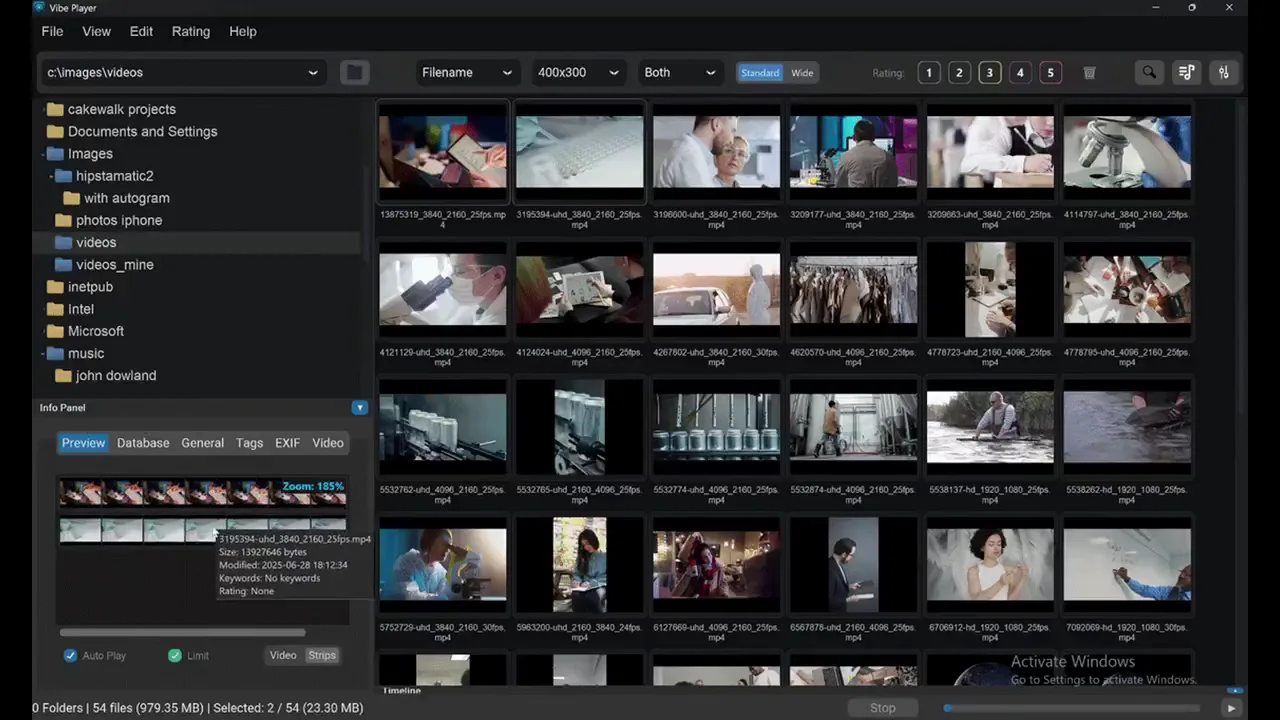Viewport: 1280px width, 720px height.
Task: Switch to the General tab
Action: pyautogui.click(x=202, y=443)
